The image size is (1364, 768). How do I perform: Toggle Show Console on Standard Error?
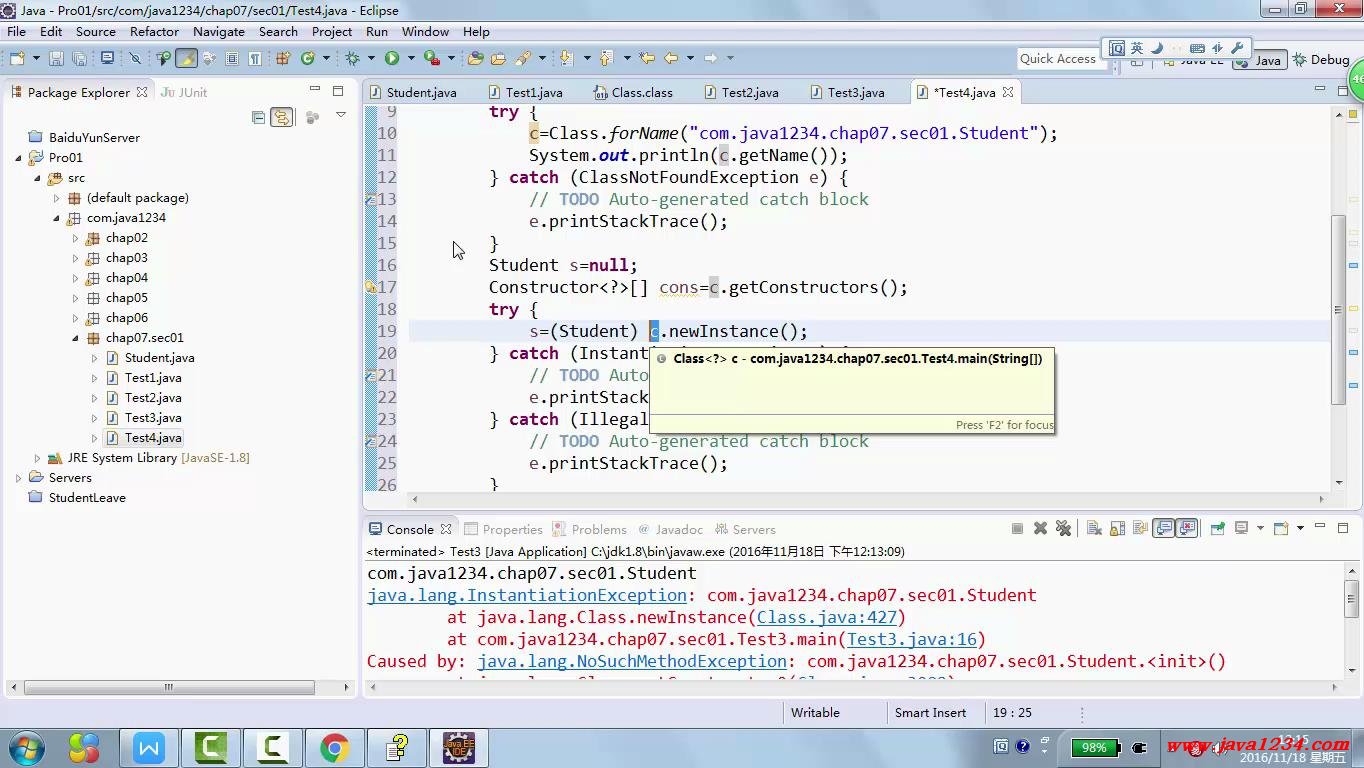1187,528
